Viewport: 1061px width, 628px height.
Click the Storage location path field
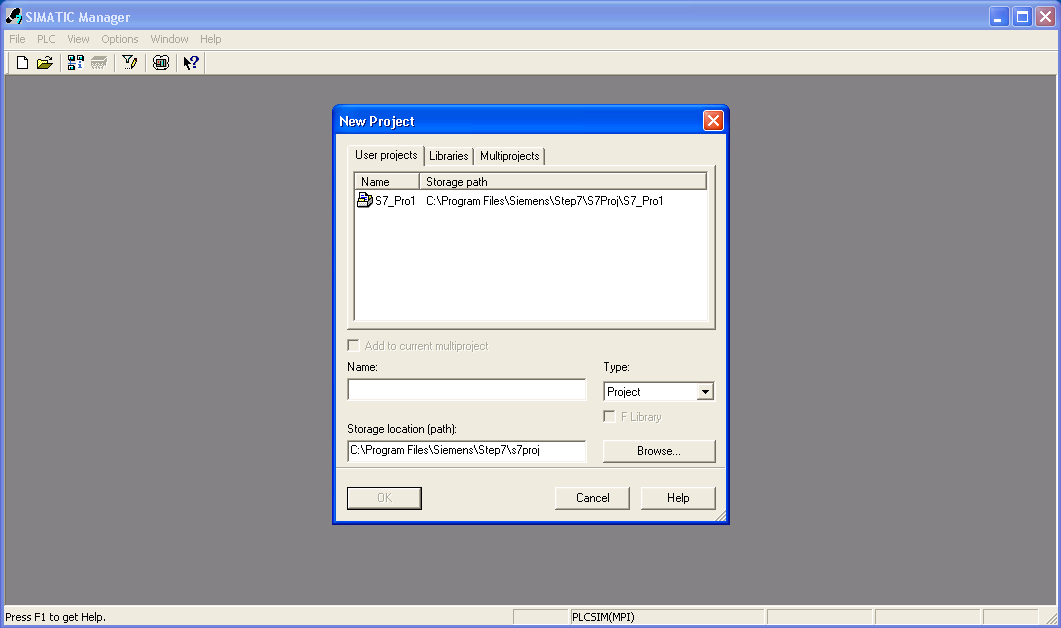point(466,451)
